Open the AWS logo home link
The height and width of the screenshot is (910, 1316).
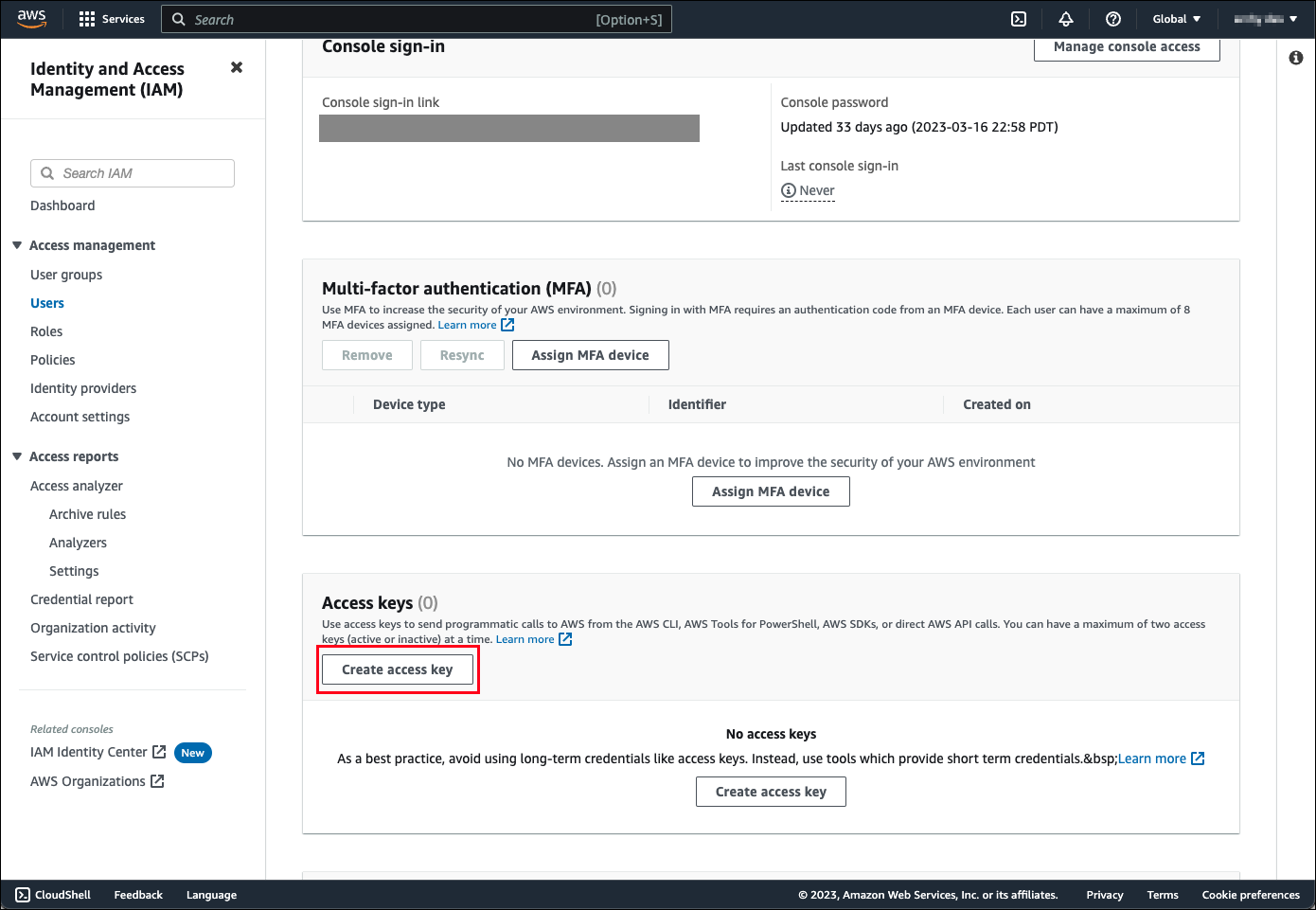click(x=31, y=19)
